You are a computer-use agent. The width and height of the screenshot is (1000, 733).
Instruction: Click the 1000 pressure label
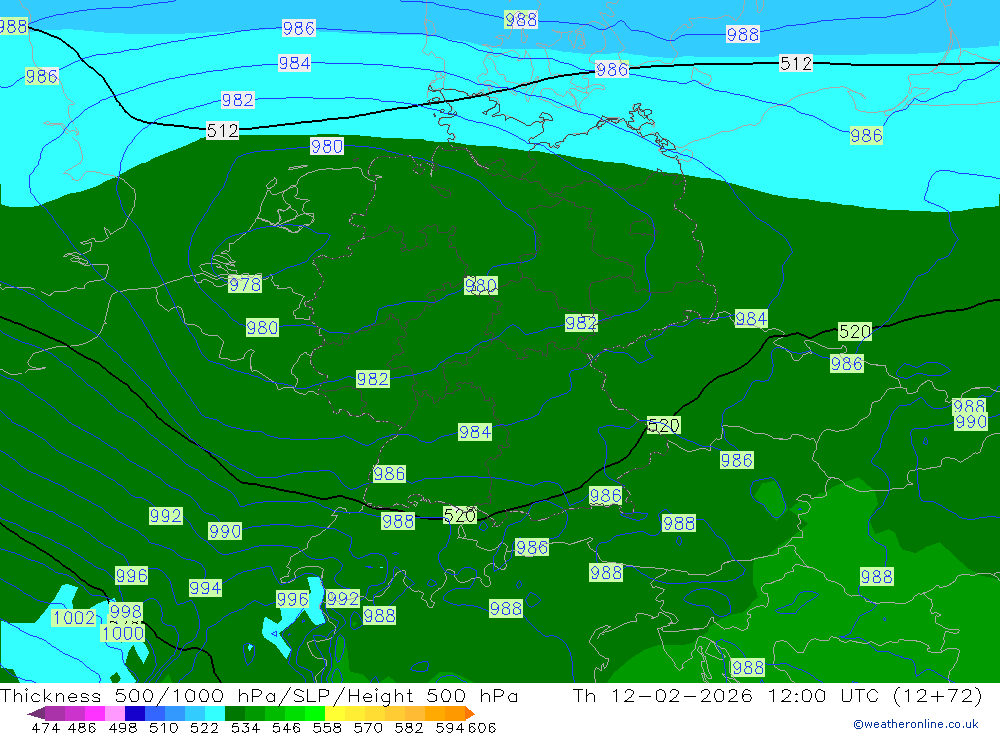(123, 633)
